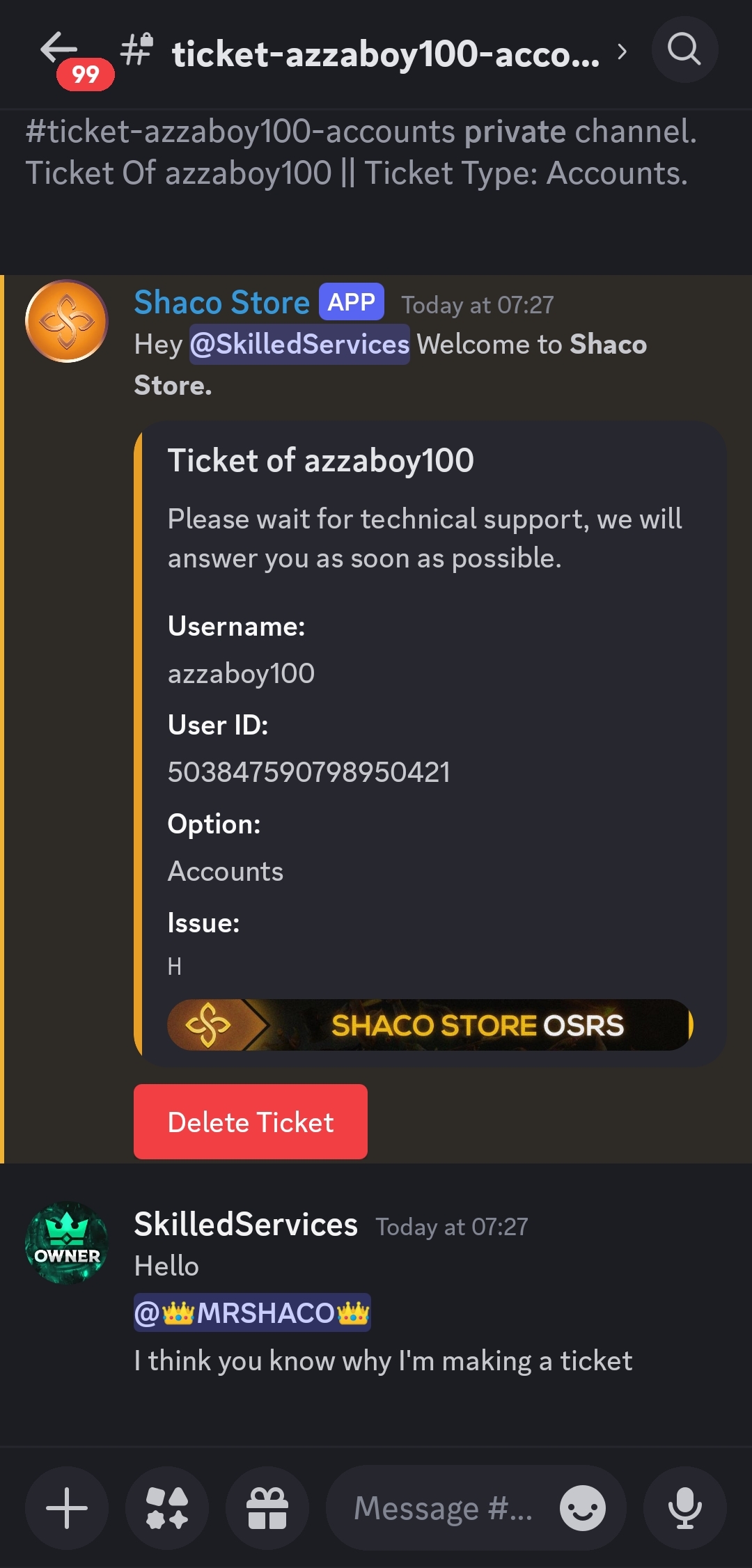Open Shaco Store username profile
This screenshot has width=752, height=1568.
click(x=221, y=302)
